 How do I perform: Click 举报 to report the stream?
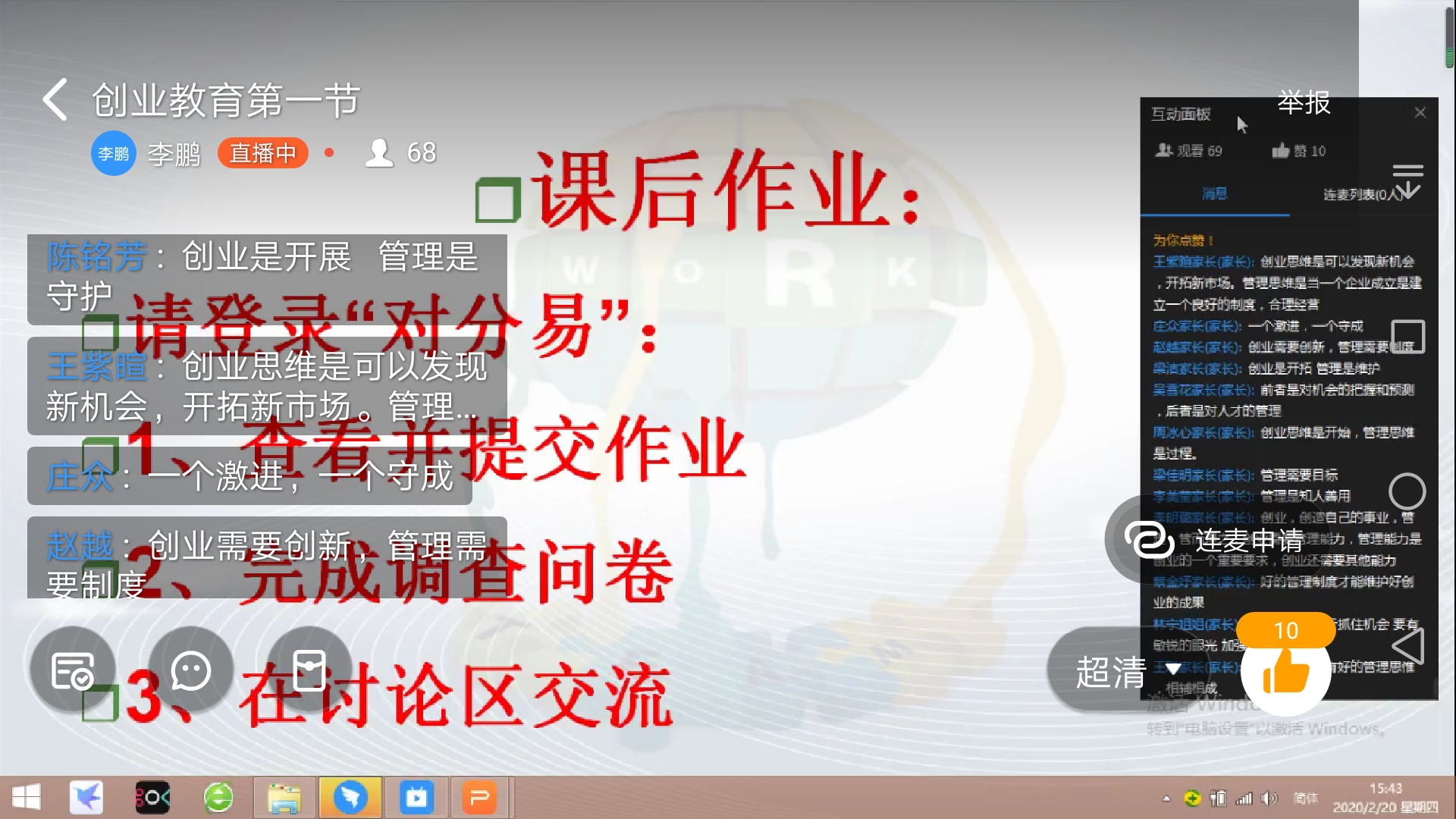[1304, 105]
